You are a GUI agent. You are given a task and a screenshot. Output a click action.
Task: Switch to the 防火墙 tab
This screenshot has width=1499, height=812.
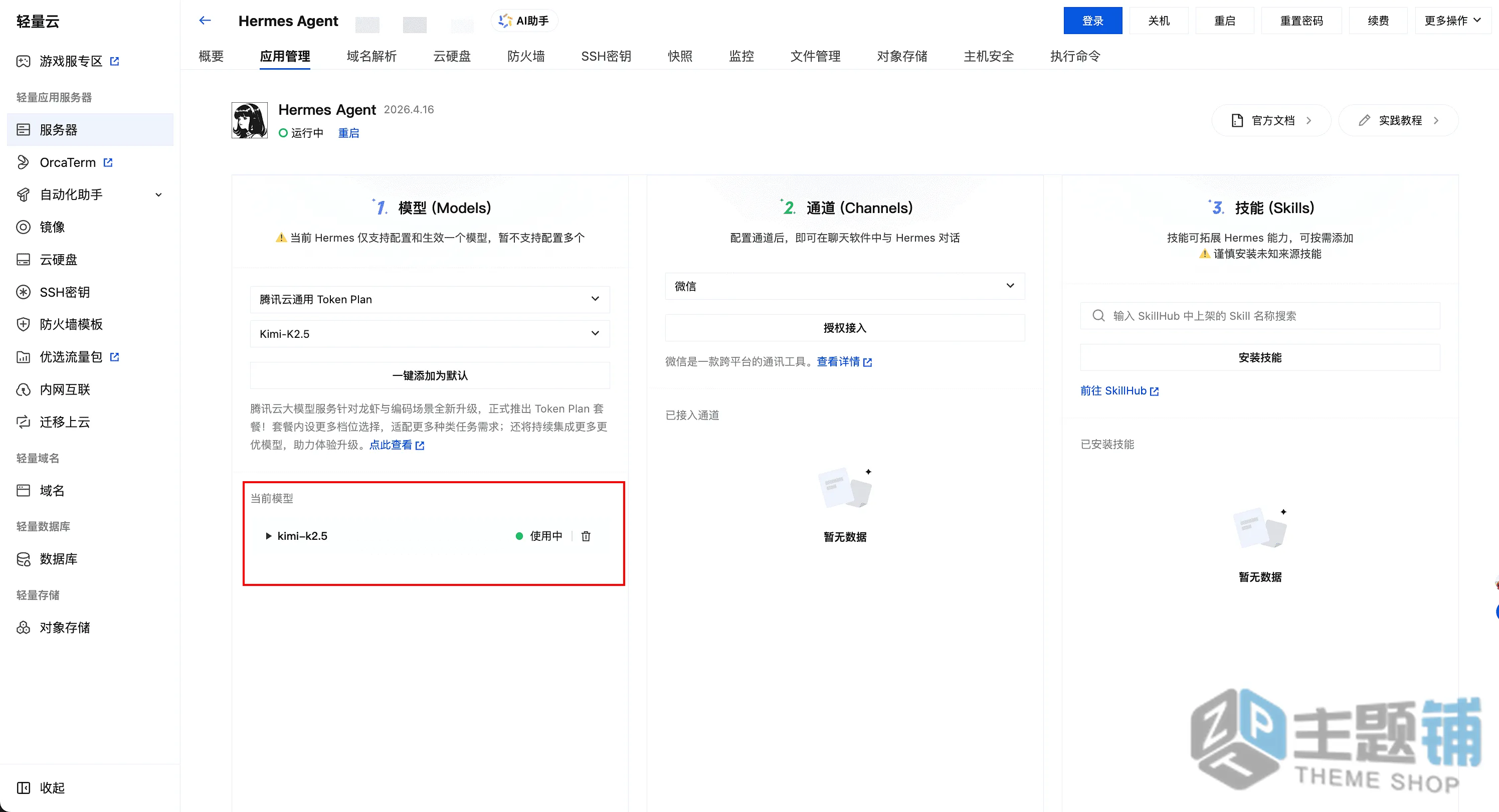click(526, 56)
